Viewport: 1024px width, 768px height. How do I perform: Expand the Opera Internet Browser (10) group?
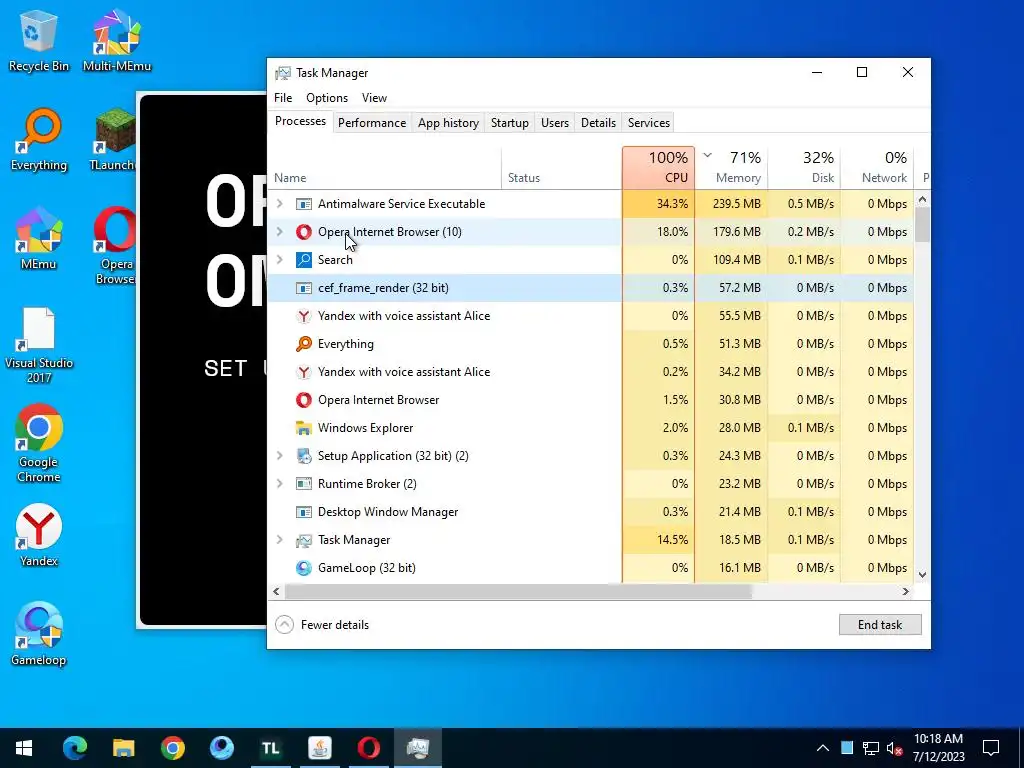(280, 232)
